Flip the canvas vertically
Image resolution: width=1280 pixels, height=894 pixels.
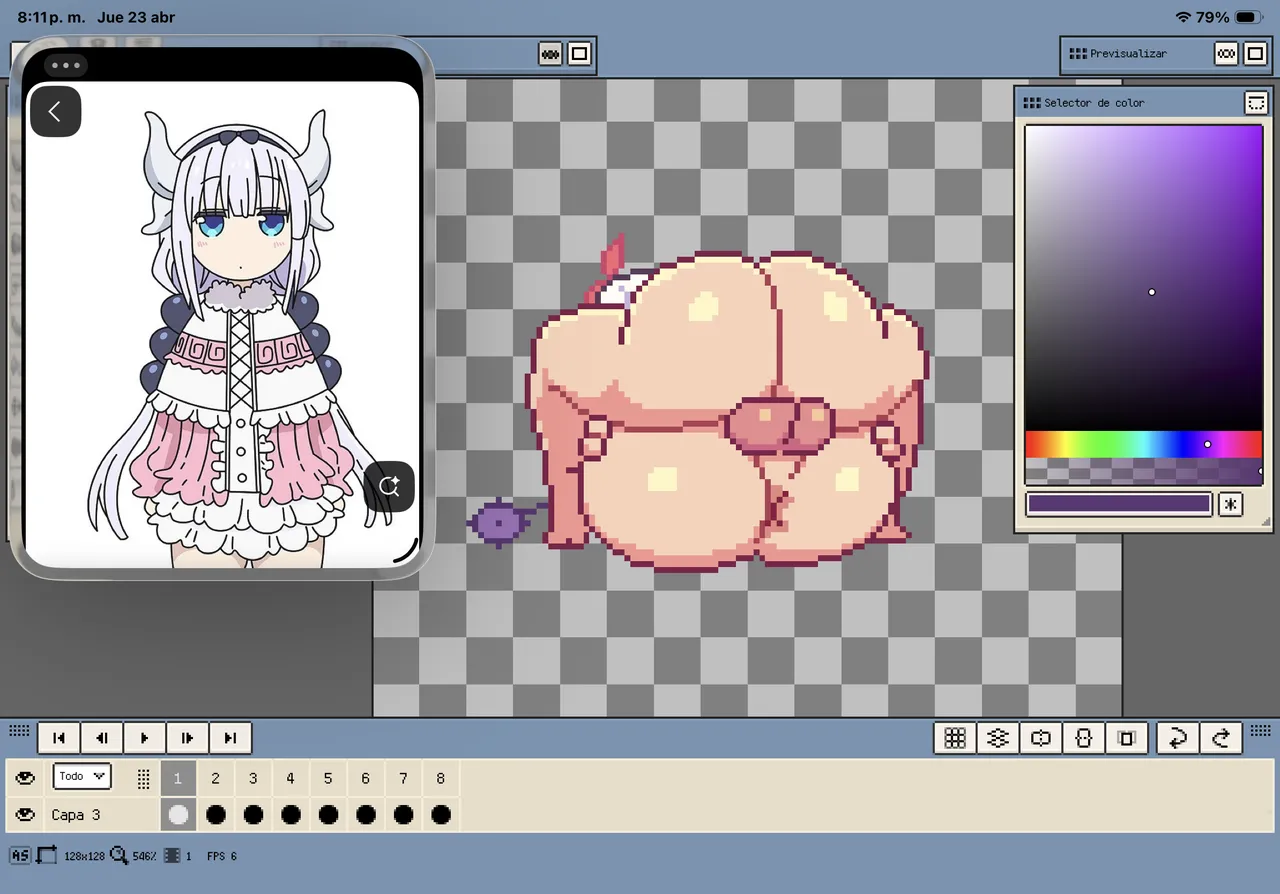point(1084,738)
